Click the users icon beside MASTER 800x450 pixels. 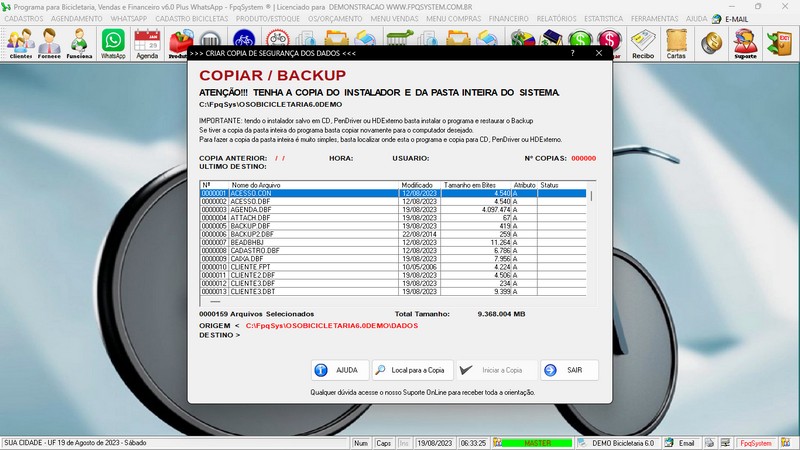497,443
